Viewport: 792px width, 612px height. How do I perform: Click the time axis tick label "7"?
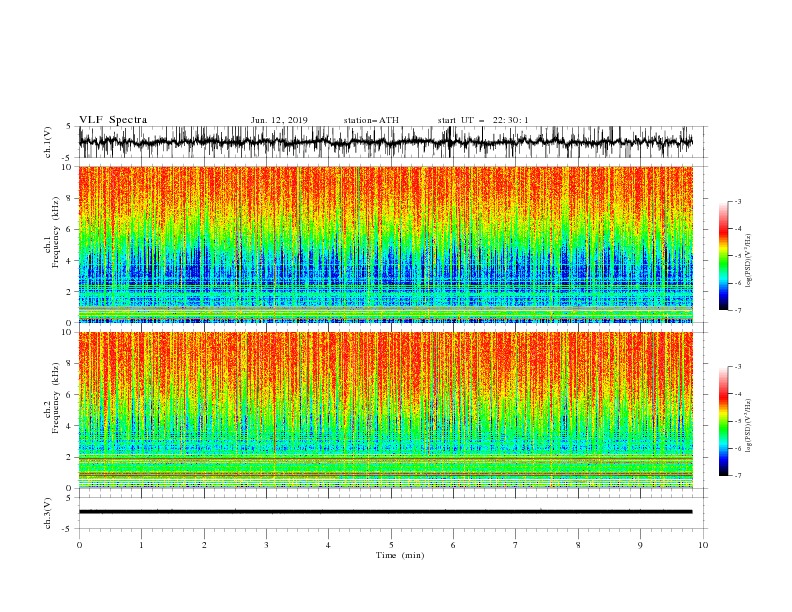click(516, 545)
